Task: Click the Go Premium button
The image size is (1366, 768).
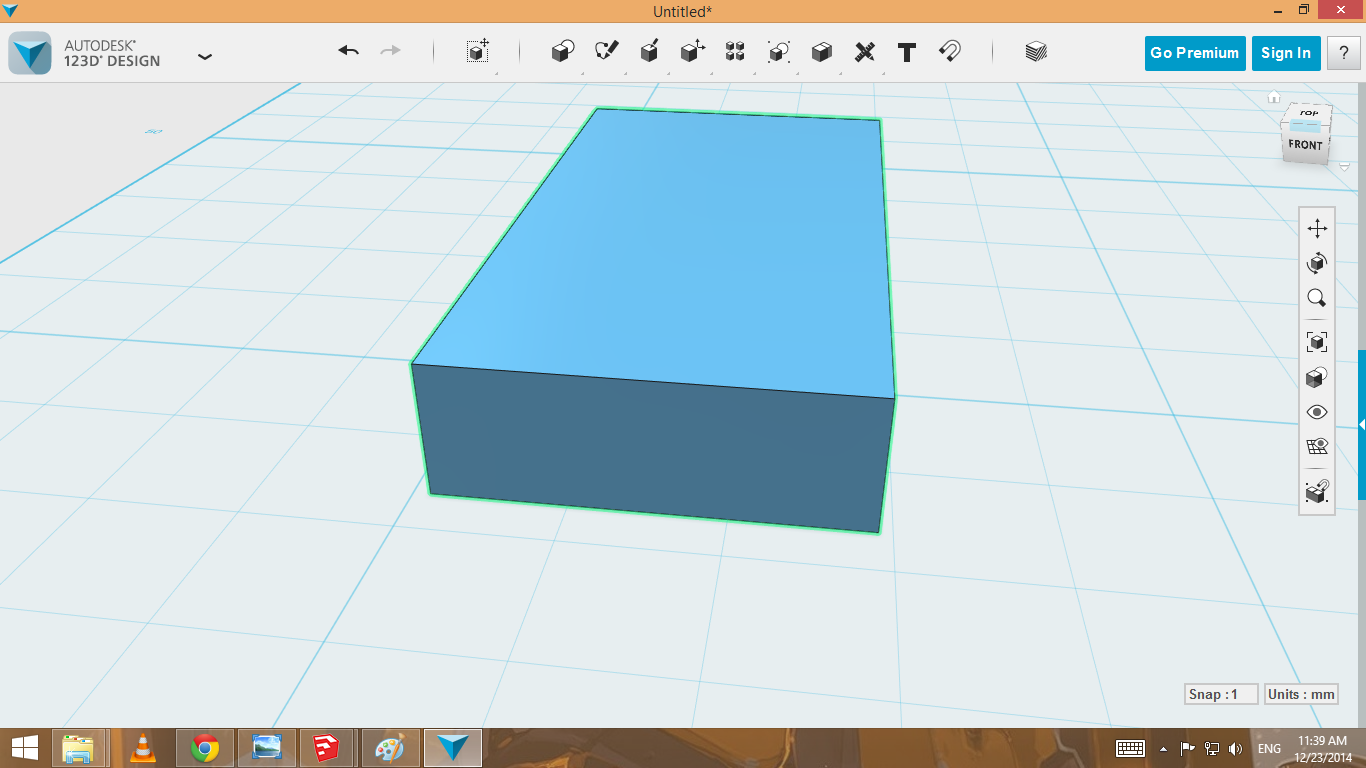Action: tap(1194, 53)
